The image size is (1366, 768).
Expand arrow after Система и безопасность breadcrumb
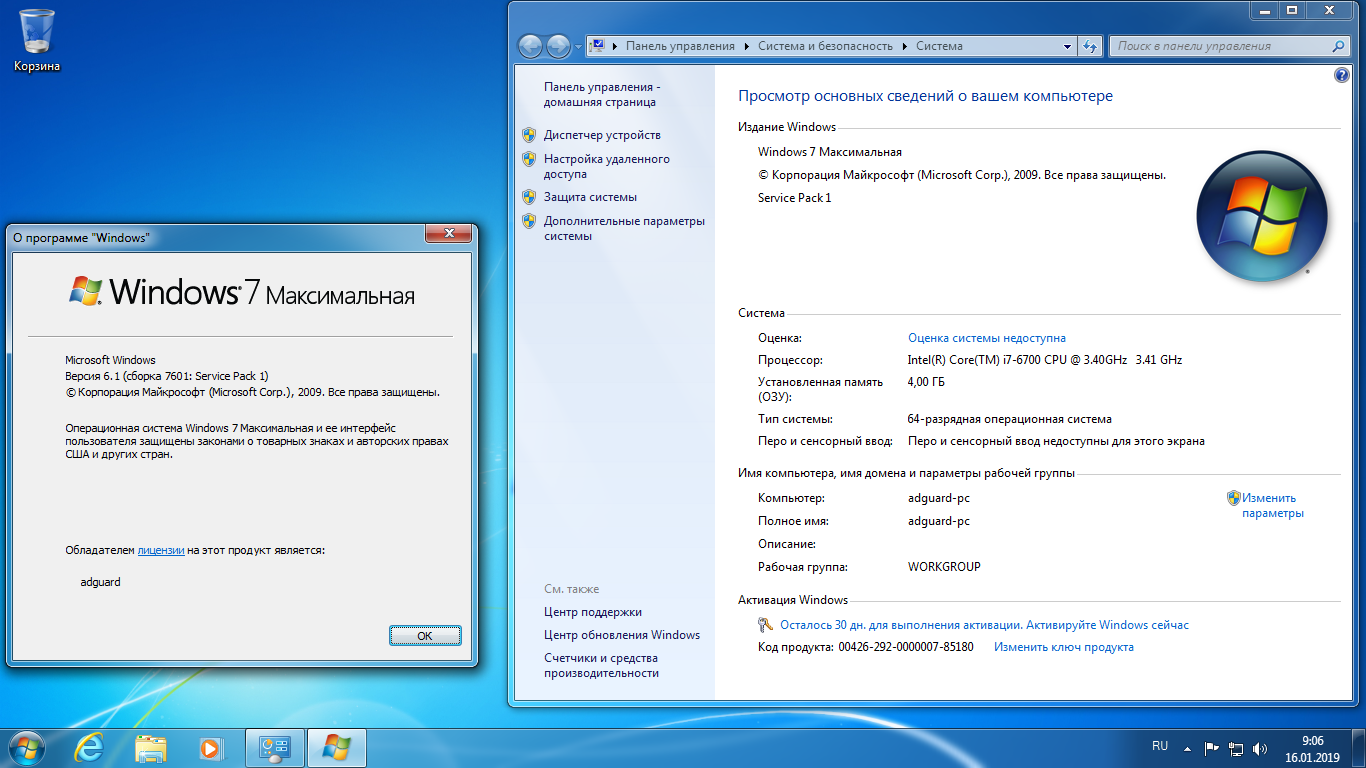[x=904, y=46]
